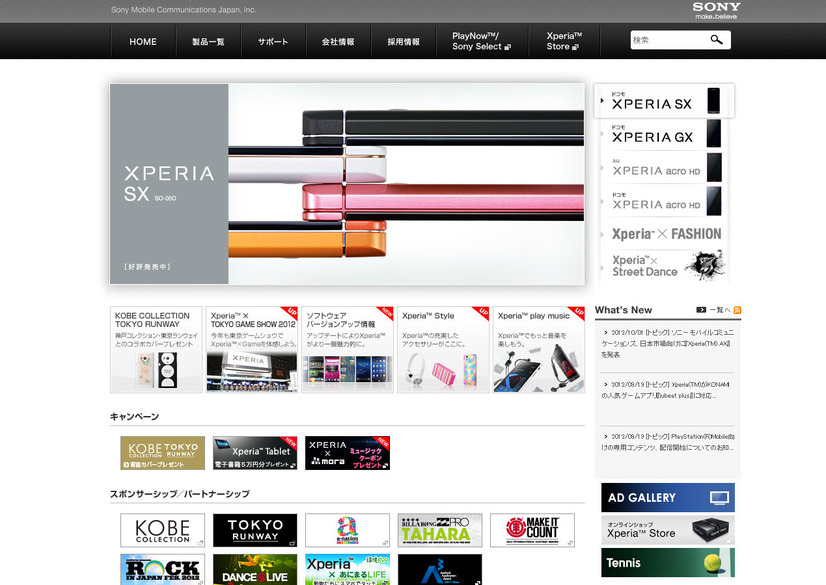The height and width of the screenshot is (585, 826).
Task: Open the 2012/09/19 KONAMI news topic
Action: pos(667,390)
